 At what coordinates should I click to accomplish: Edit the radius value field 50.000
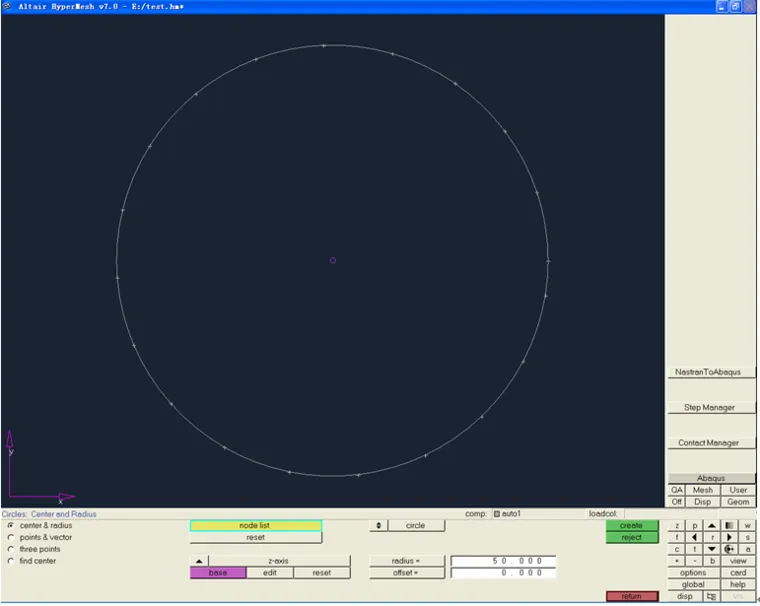tap(503, 561)
